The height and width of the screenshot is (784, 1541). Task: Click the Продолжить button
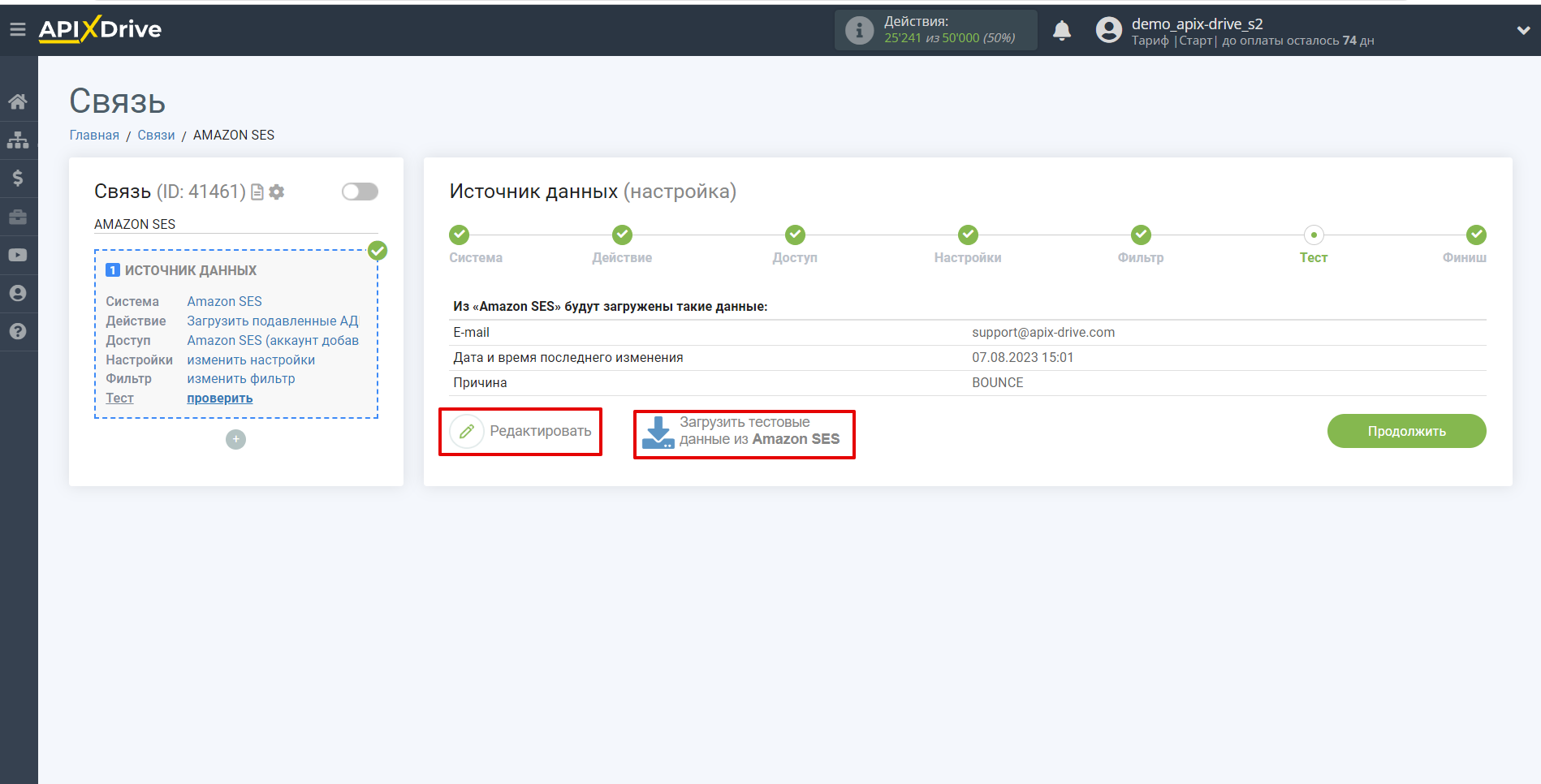tap(1406, 431)
